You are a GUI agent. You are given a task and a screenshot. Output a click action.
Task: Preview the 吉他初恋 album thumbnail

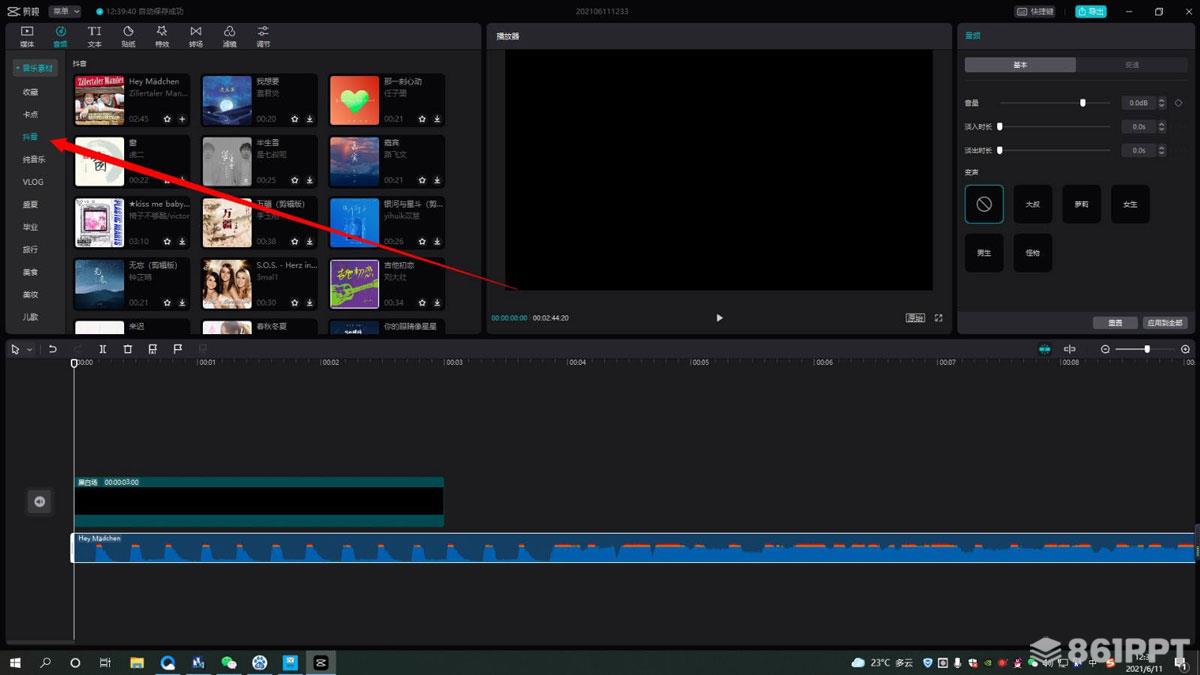click(x=355, y=284)
